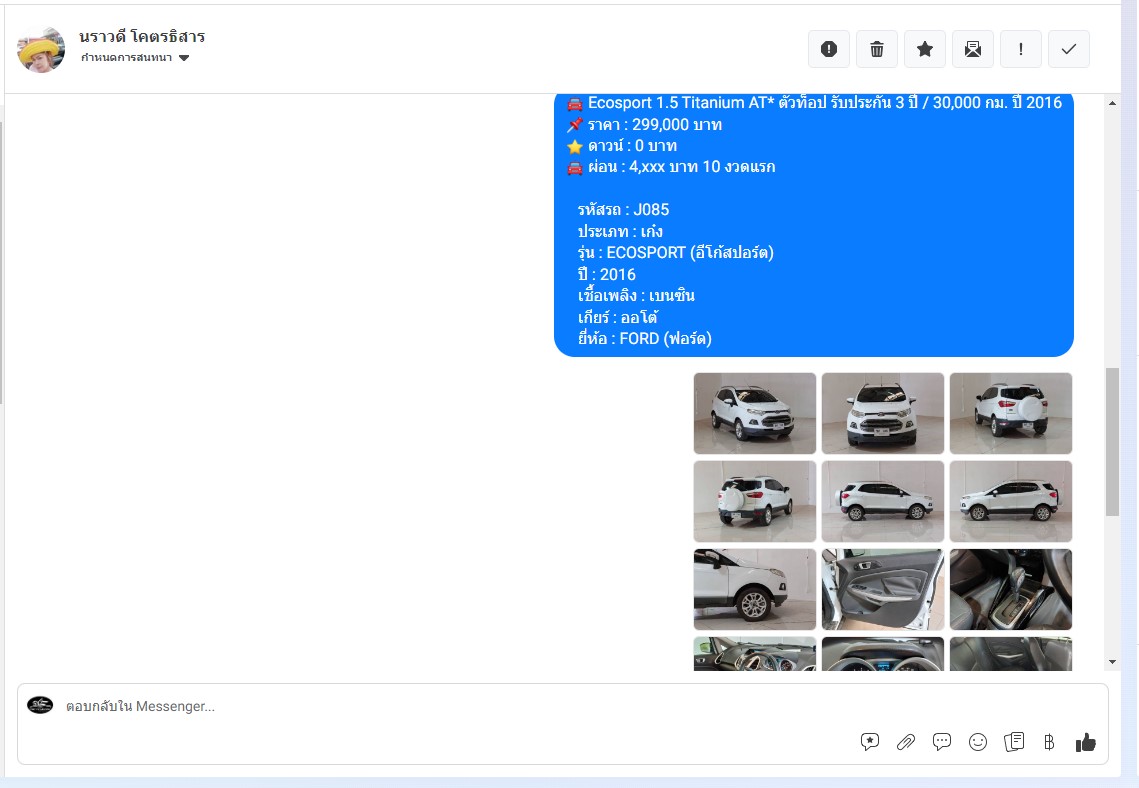This screenshot has height=788, width=1139.
Task: Open side profile photo facing right
Action: 883,501
